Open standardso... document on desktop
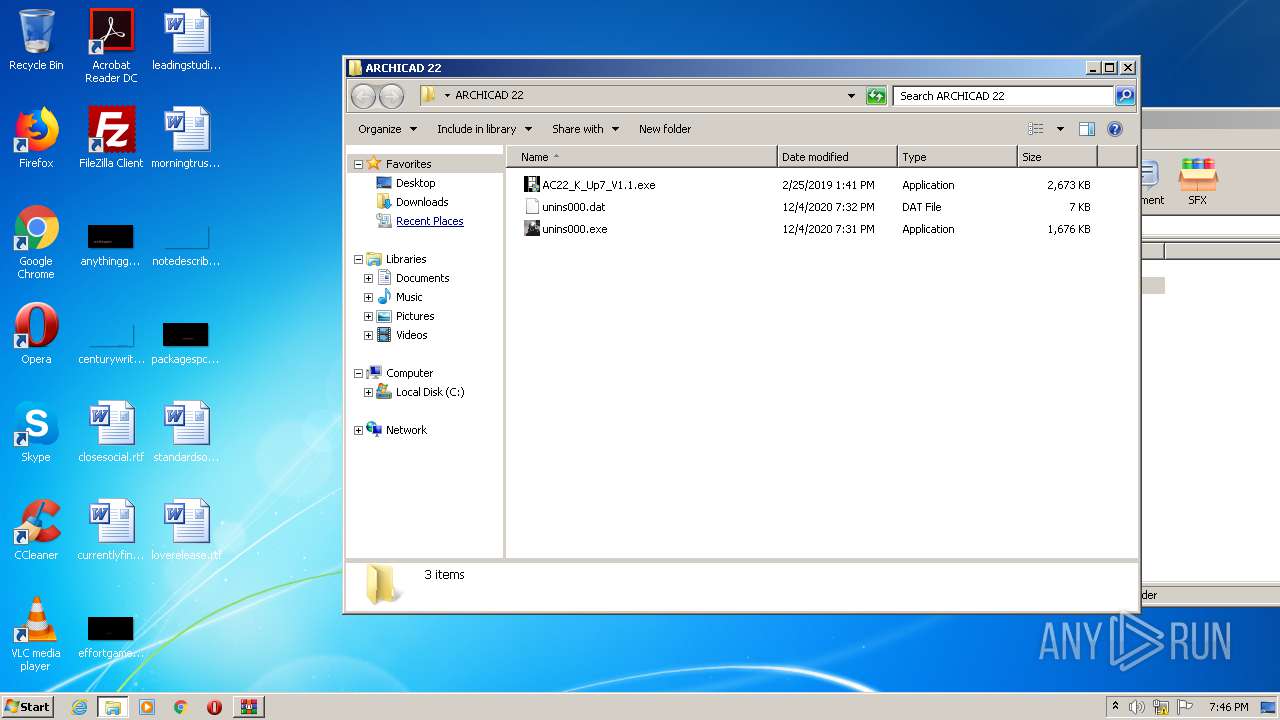This screenshot has width=1280, height=720. click(186, 432)
